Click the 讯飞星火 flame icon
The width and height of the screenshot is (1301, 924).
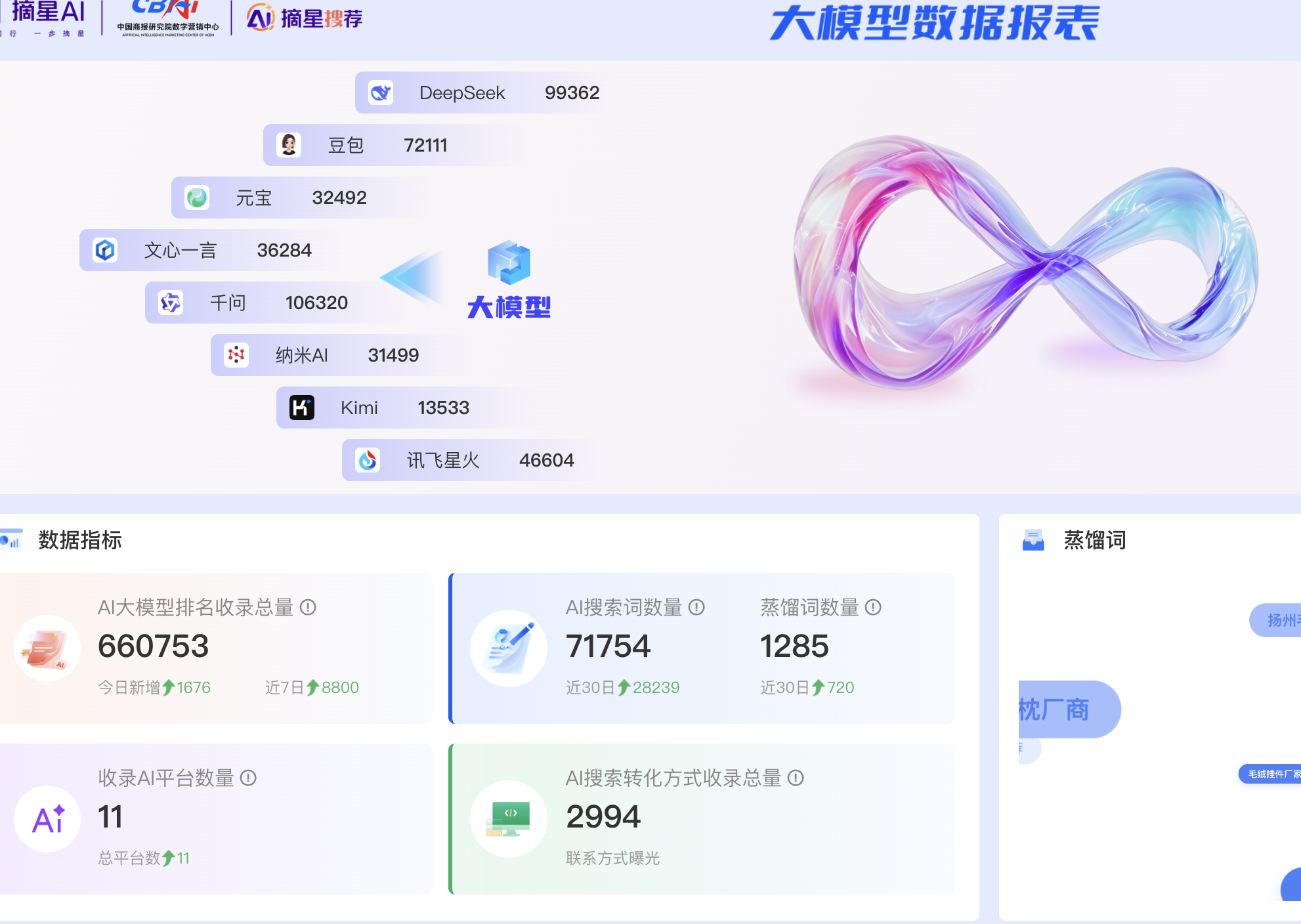[368, 460]
